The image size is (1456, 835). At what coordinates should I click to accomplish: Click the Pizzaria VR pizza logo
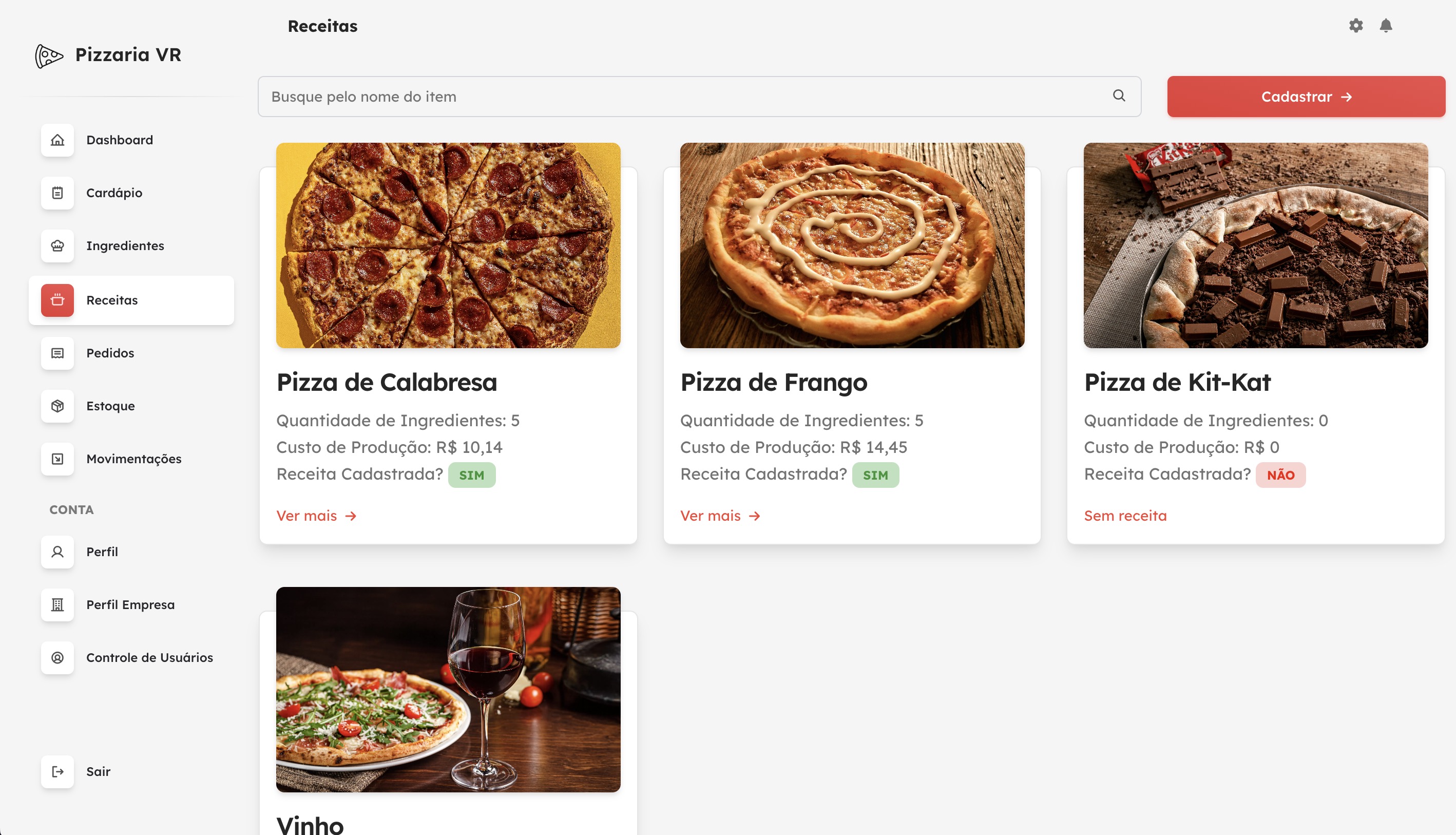[49, 55]
